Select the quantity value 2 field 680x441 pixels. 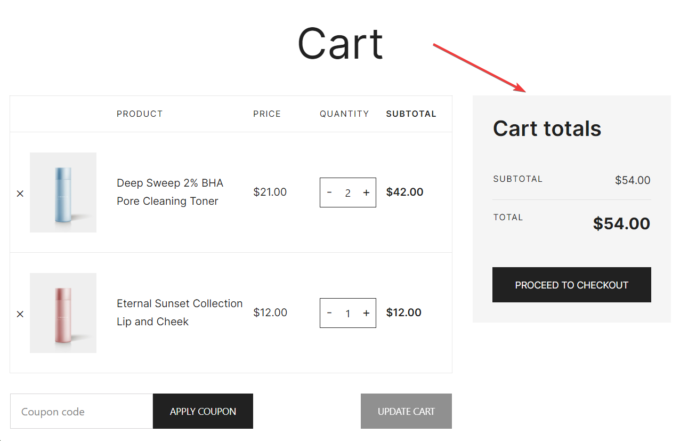click(348, 193)
